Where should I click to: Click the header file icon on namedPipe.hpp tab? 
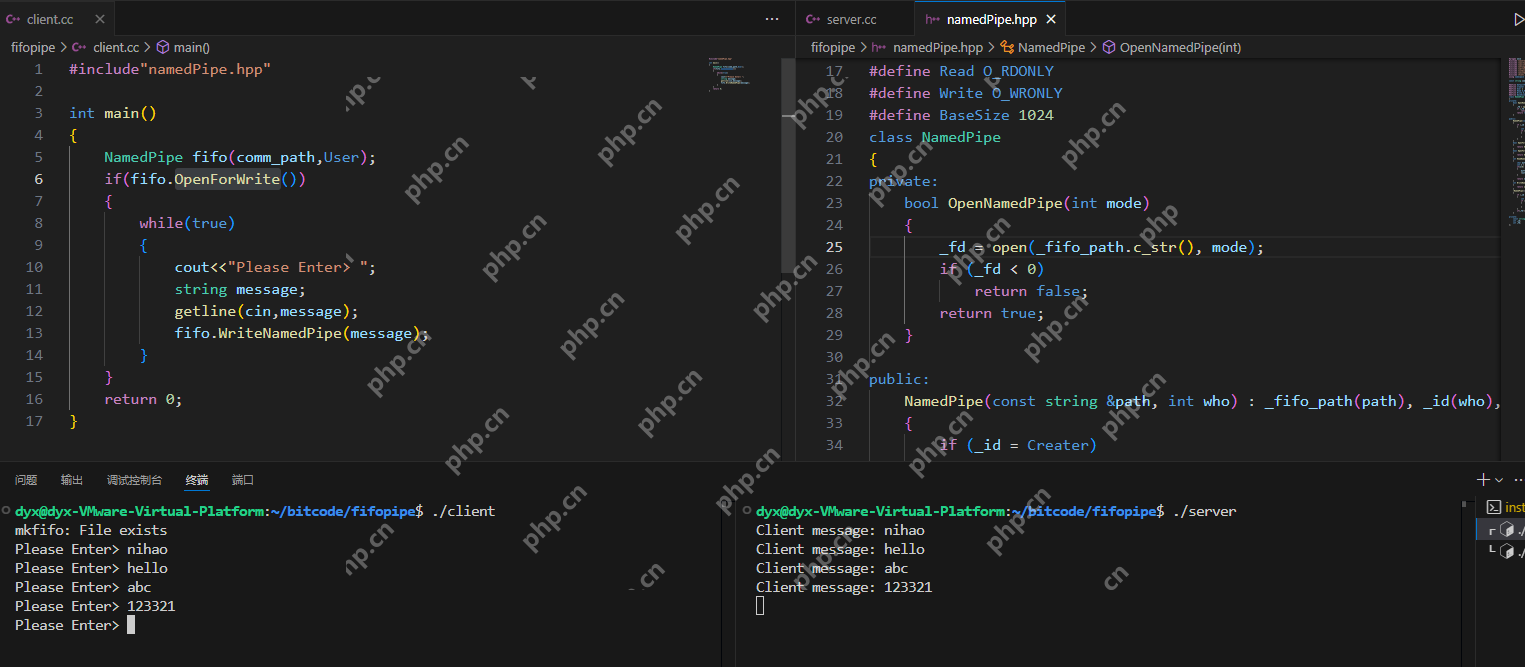point(932,19)
